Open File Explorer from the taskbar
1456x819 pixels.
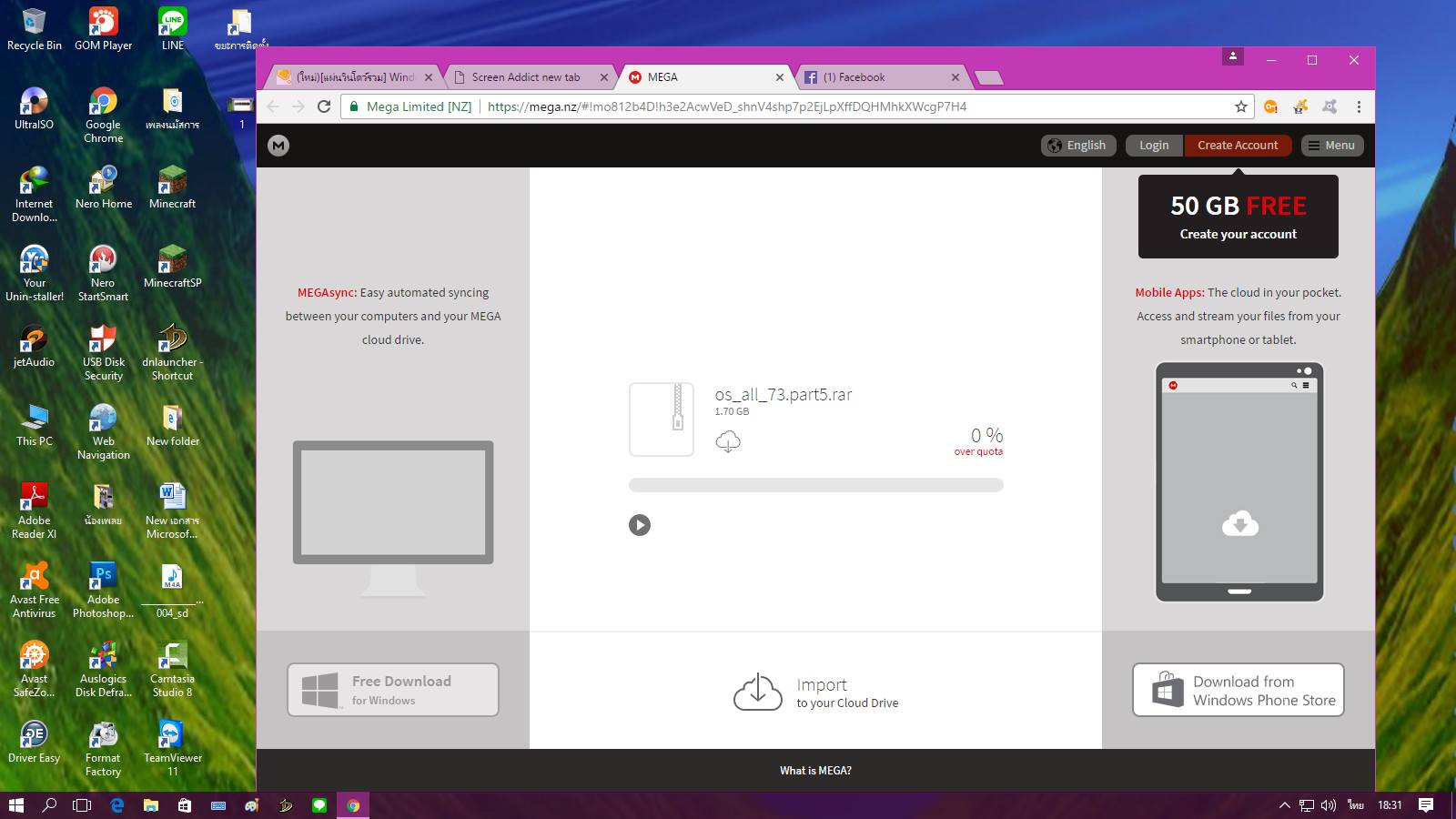(151, 805)
